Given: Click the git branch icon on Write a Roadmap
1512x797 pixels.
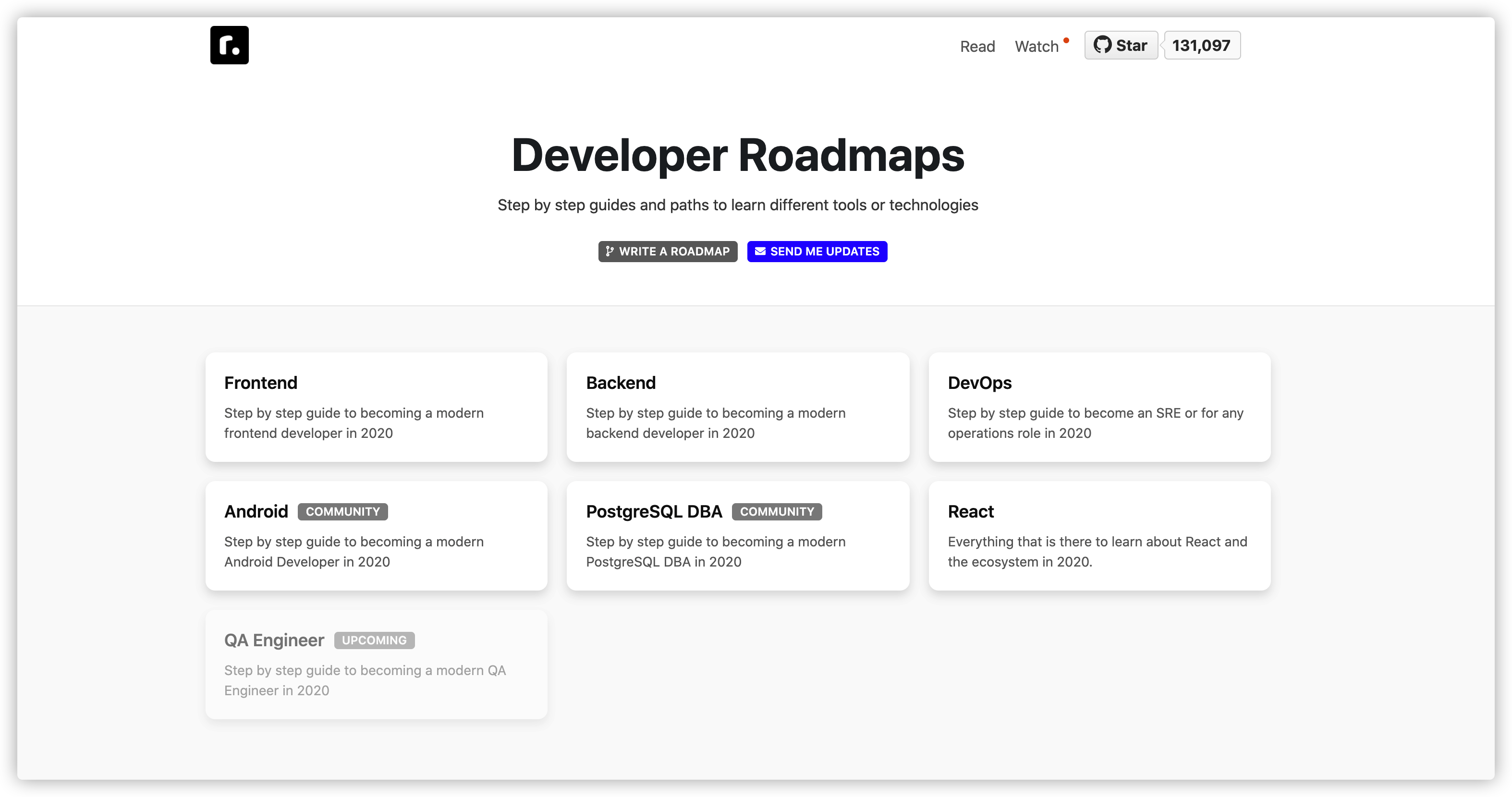Looking at the screenshot, I should [609, 251].
